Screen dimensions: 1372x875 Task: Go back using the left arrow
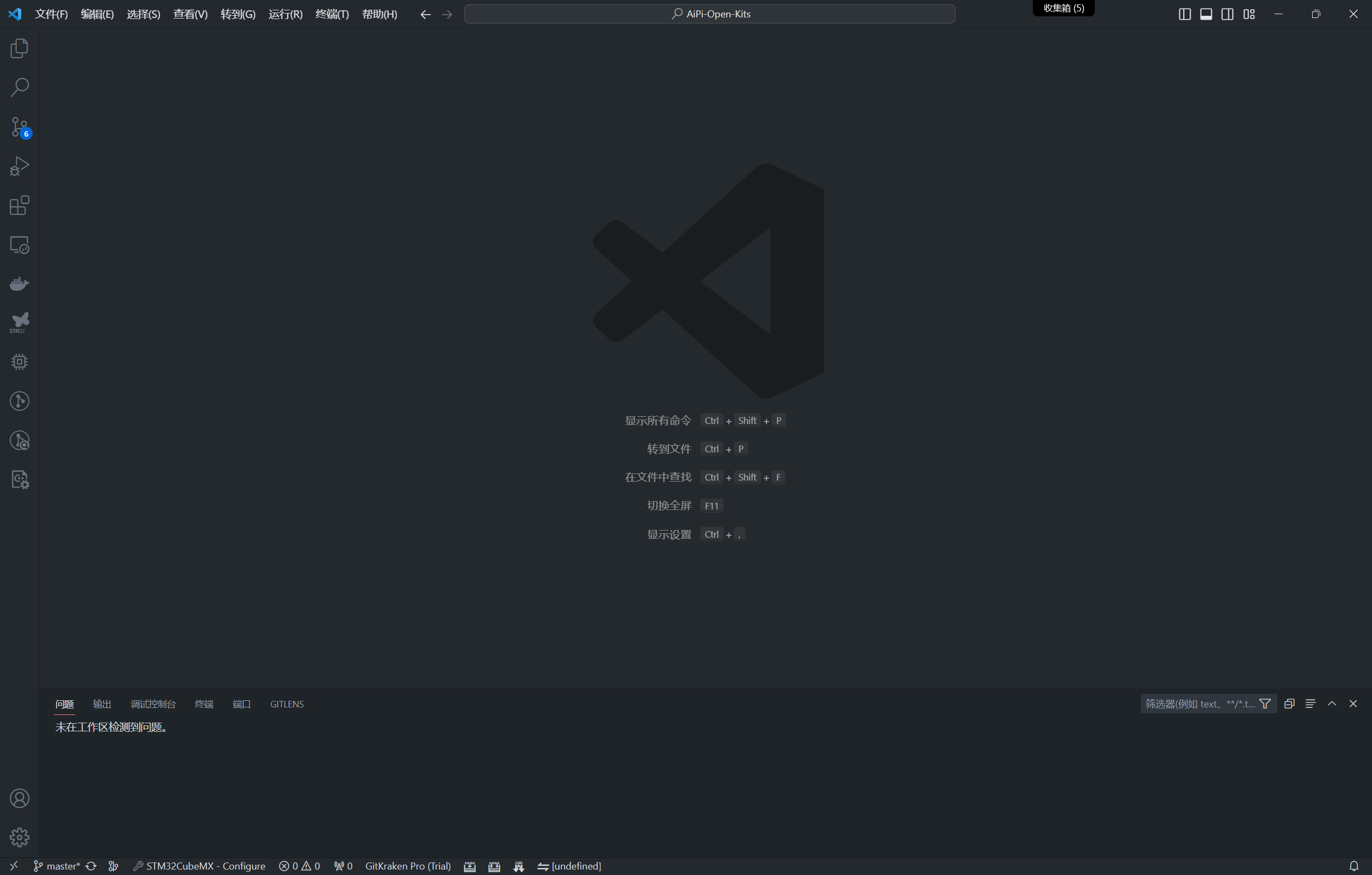(x=425, y=14)
